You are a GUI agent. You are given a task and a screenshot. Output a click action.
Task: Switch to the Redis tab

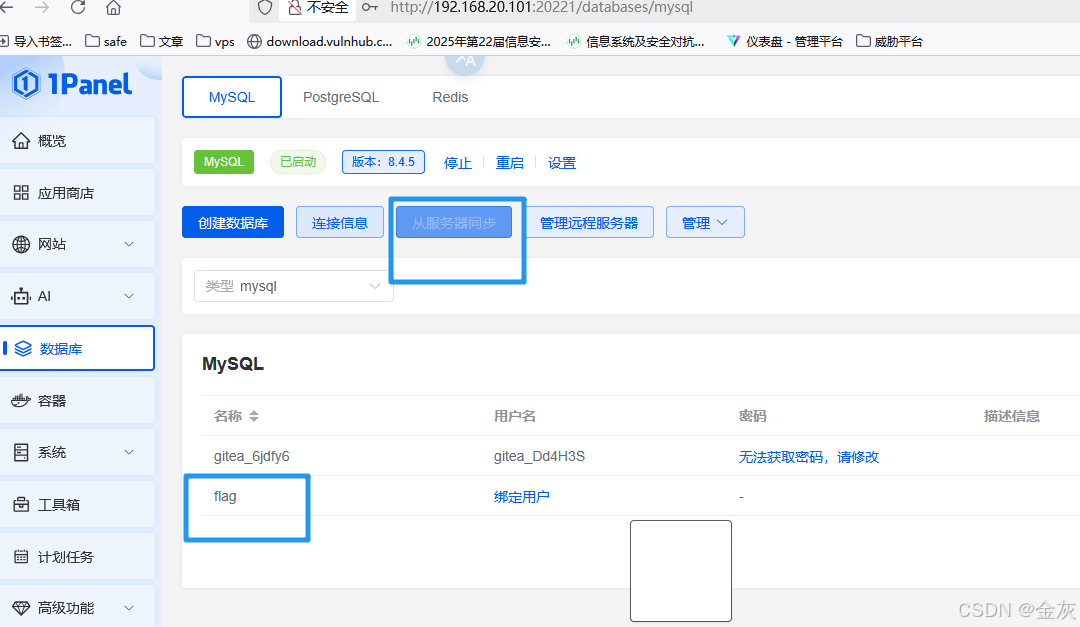(x=450, y=97)
